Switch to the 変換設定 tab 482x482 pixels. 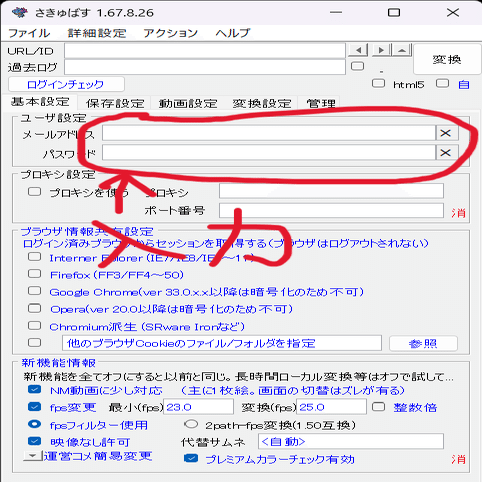pos(262,103)
